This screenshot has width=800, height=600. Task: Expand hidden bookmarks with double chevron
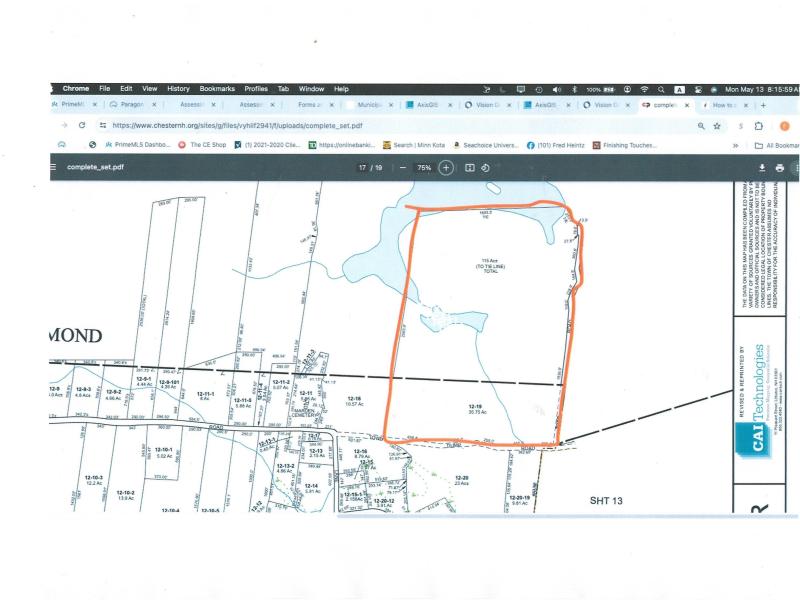[x=736, y=145]
